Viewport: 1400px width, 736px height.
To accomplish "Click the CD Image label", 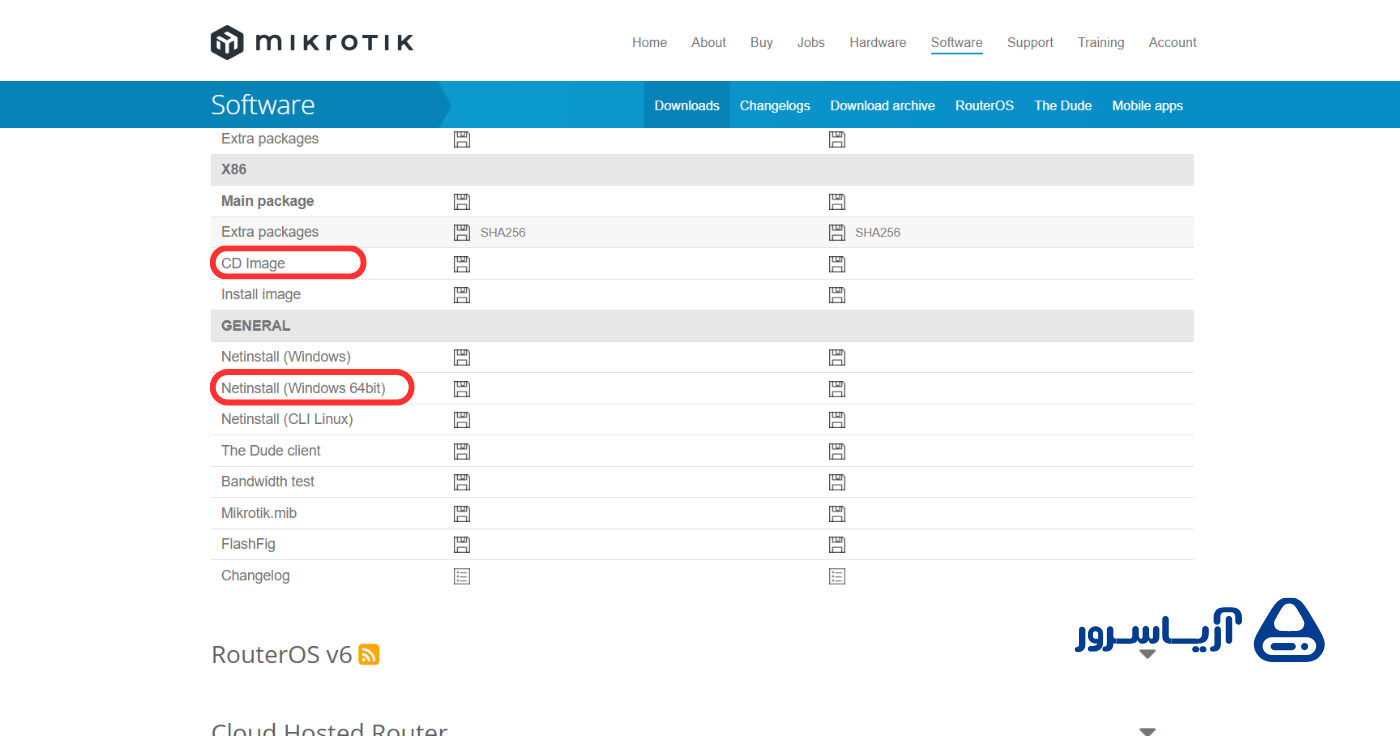I will coord(253,264).
